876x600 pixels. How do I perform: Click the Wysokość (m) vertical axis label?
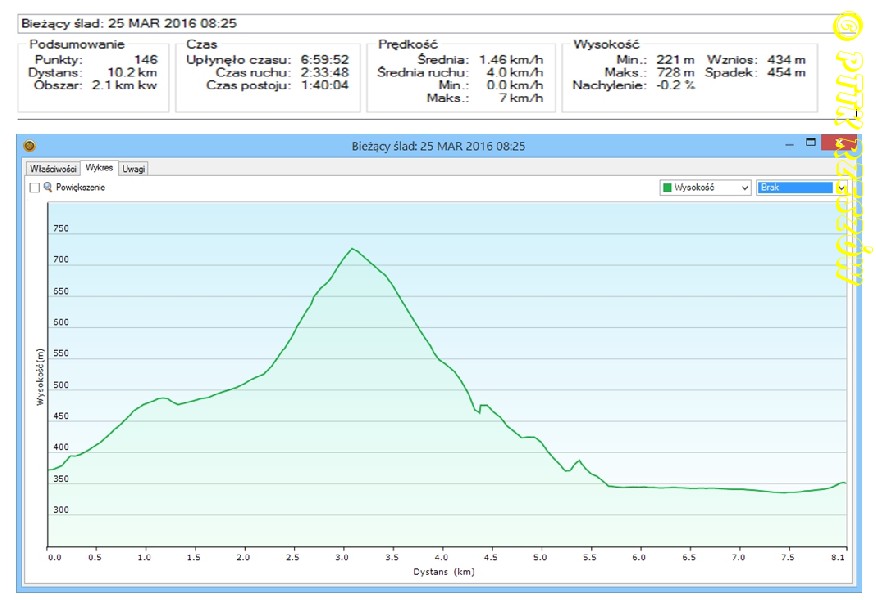click(40, 375)
